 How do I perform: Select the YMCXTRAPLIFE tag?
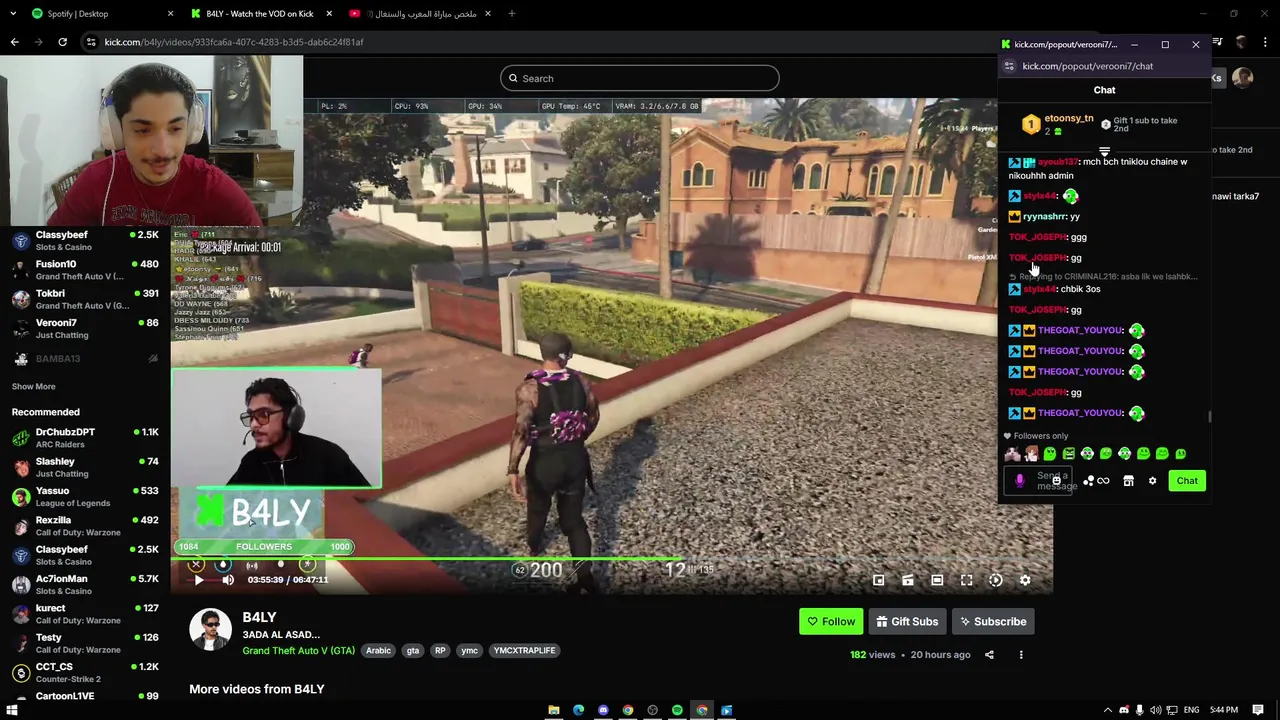point(524,651)
